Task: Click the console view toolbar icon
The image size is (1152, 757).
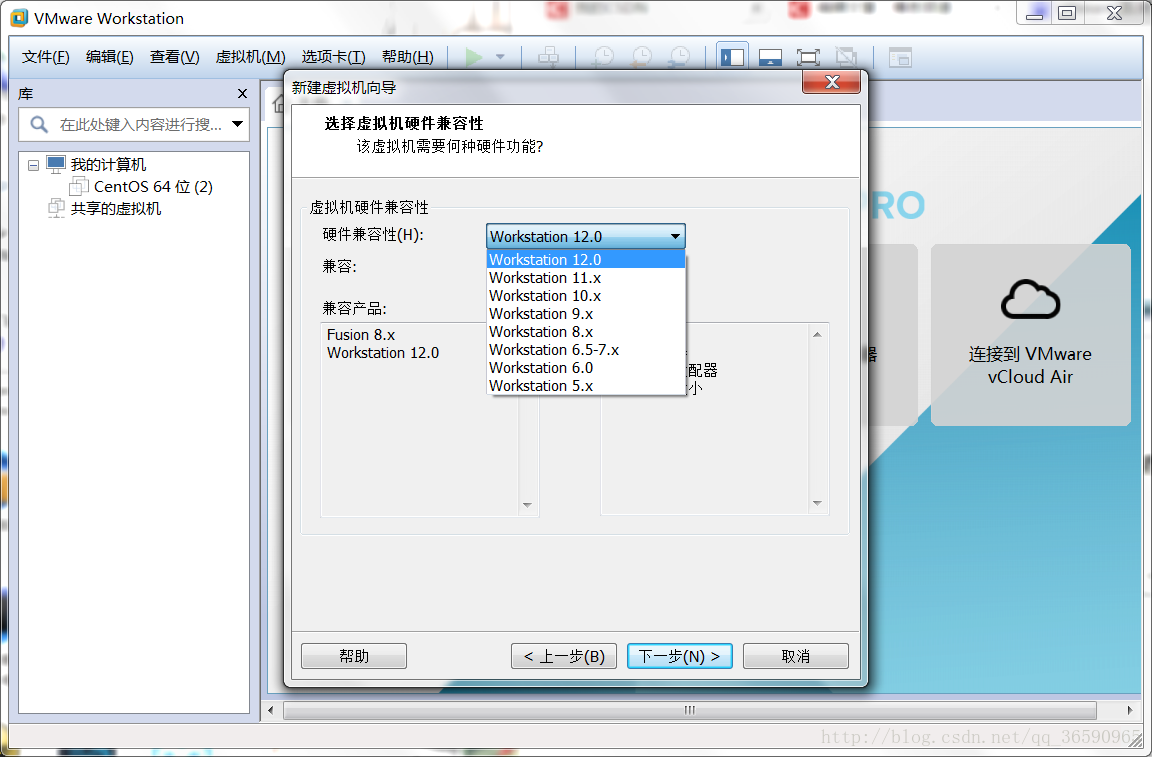Action: tap(900, 57)
